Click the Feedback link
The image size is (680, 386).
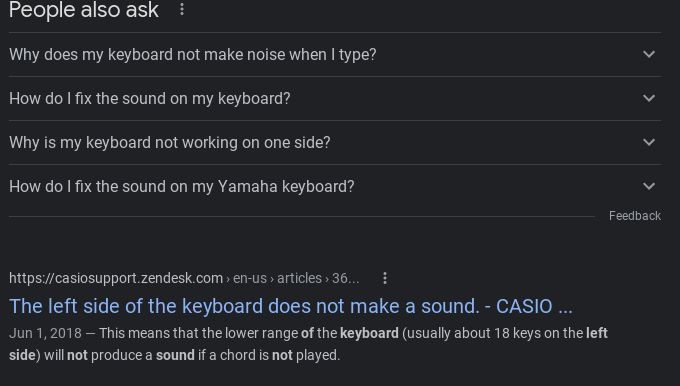pyautogui.click(x=635, y=216)
